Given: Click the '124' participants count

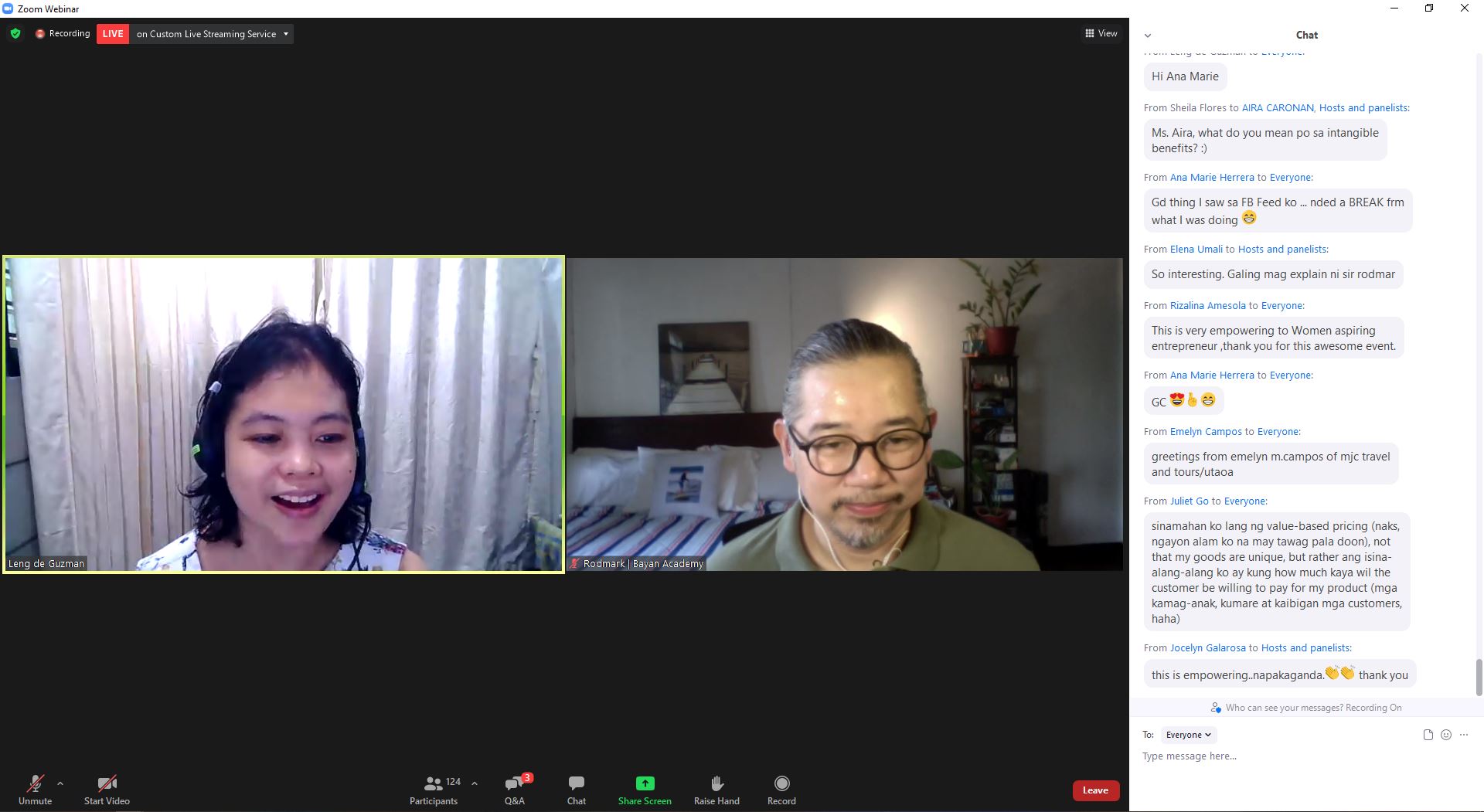Looking at the screenshot, I should (453, 782).
